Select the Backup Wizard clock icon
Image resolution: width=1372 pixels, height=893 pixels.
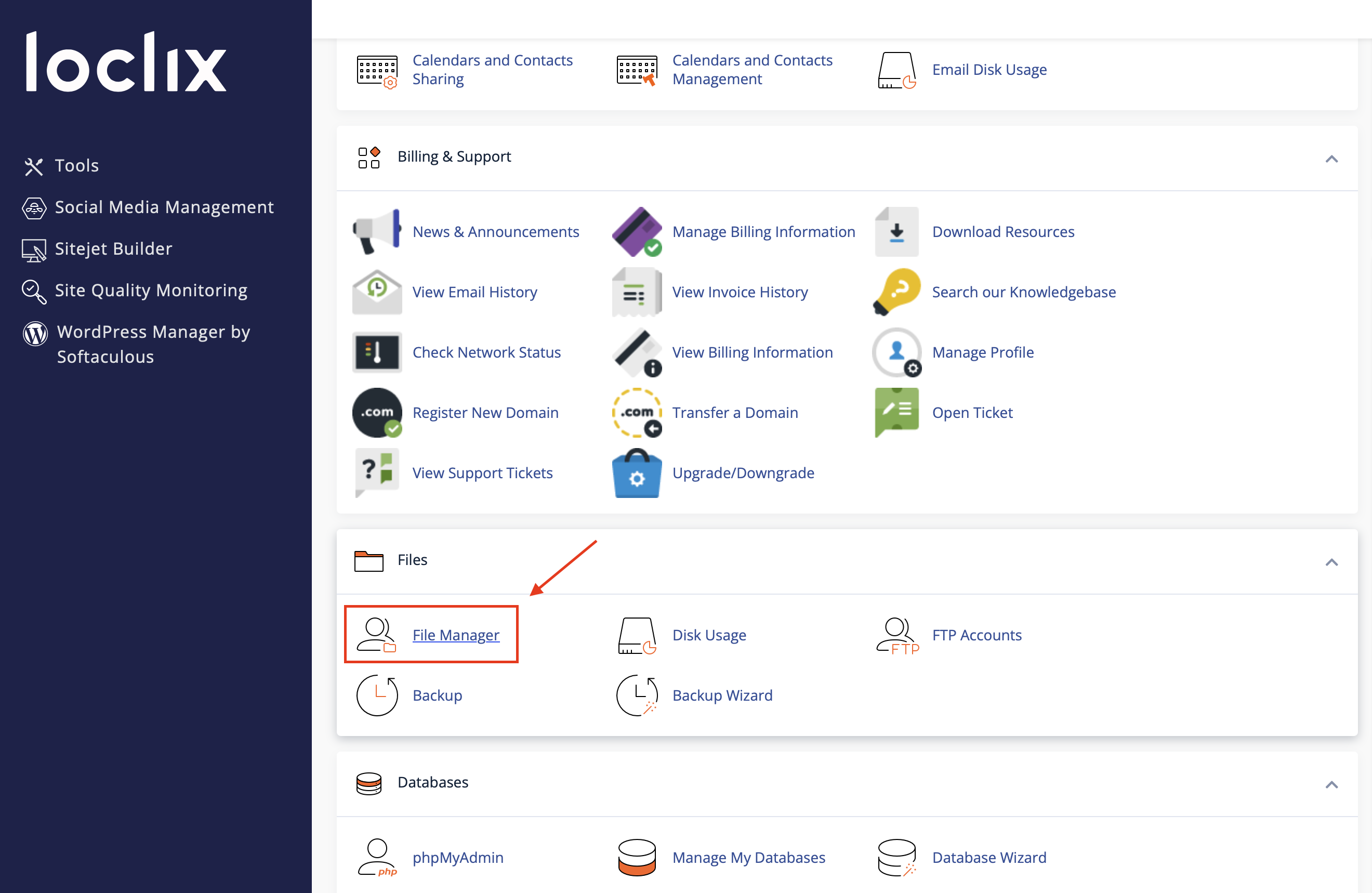637,695
